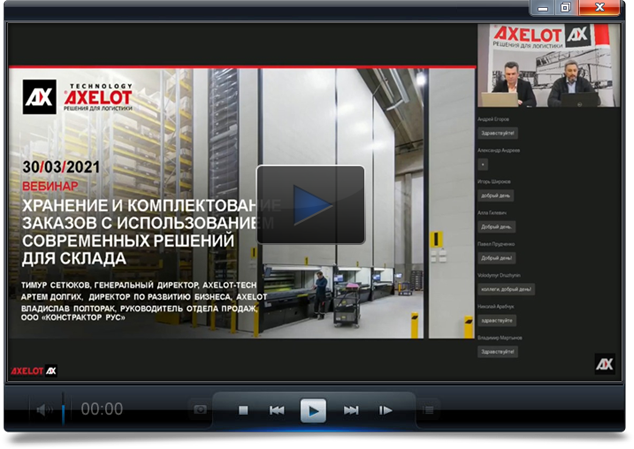The image size is (634, 449).
Task: Click the AXELOT logo in the bottom-left corner
Action: tap(34, 371)
